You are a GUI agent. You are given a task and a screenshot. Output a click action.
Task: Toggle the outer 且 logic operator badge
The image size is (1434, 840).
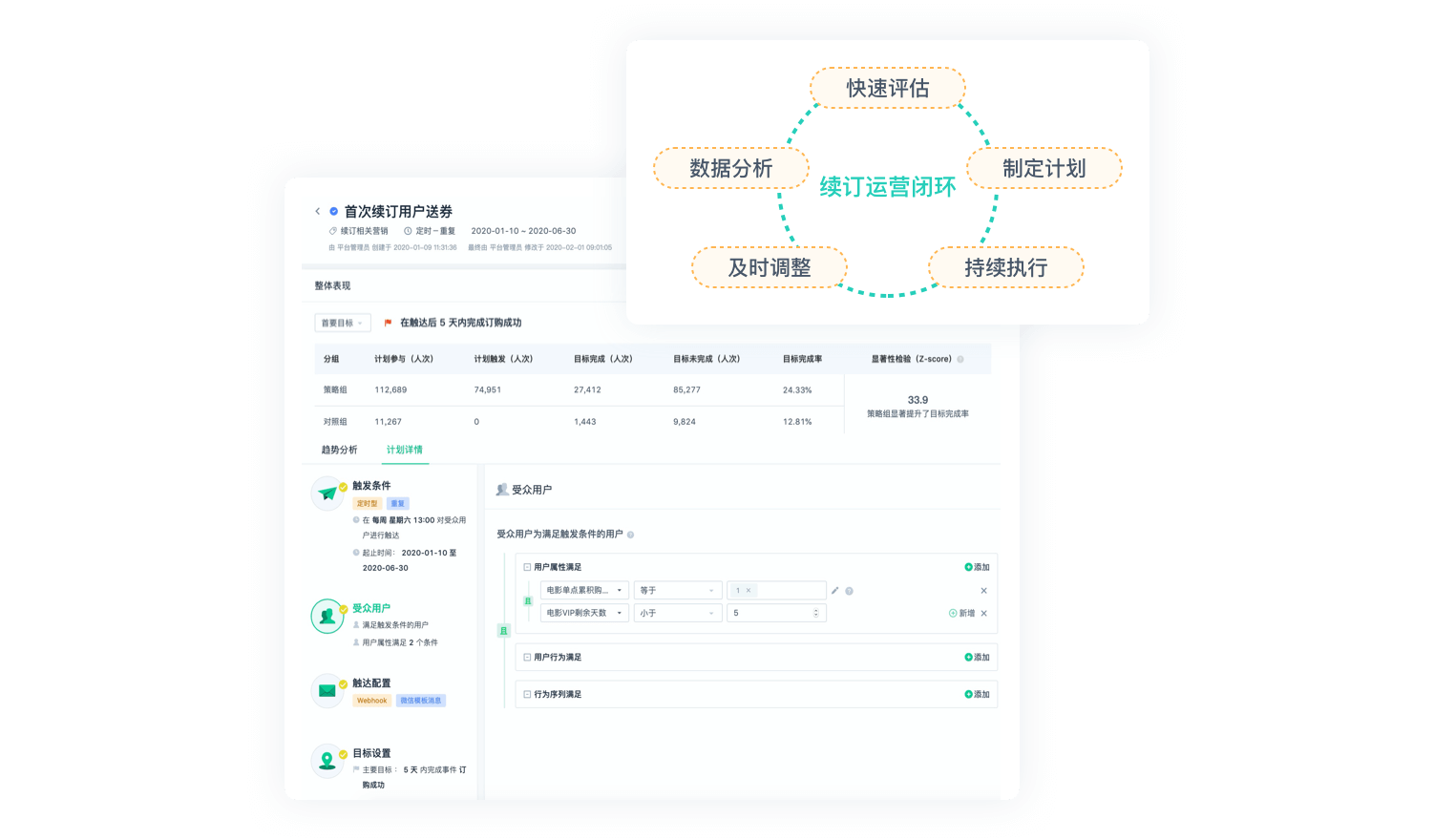tap(504, 631)
